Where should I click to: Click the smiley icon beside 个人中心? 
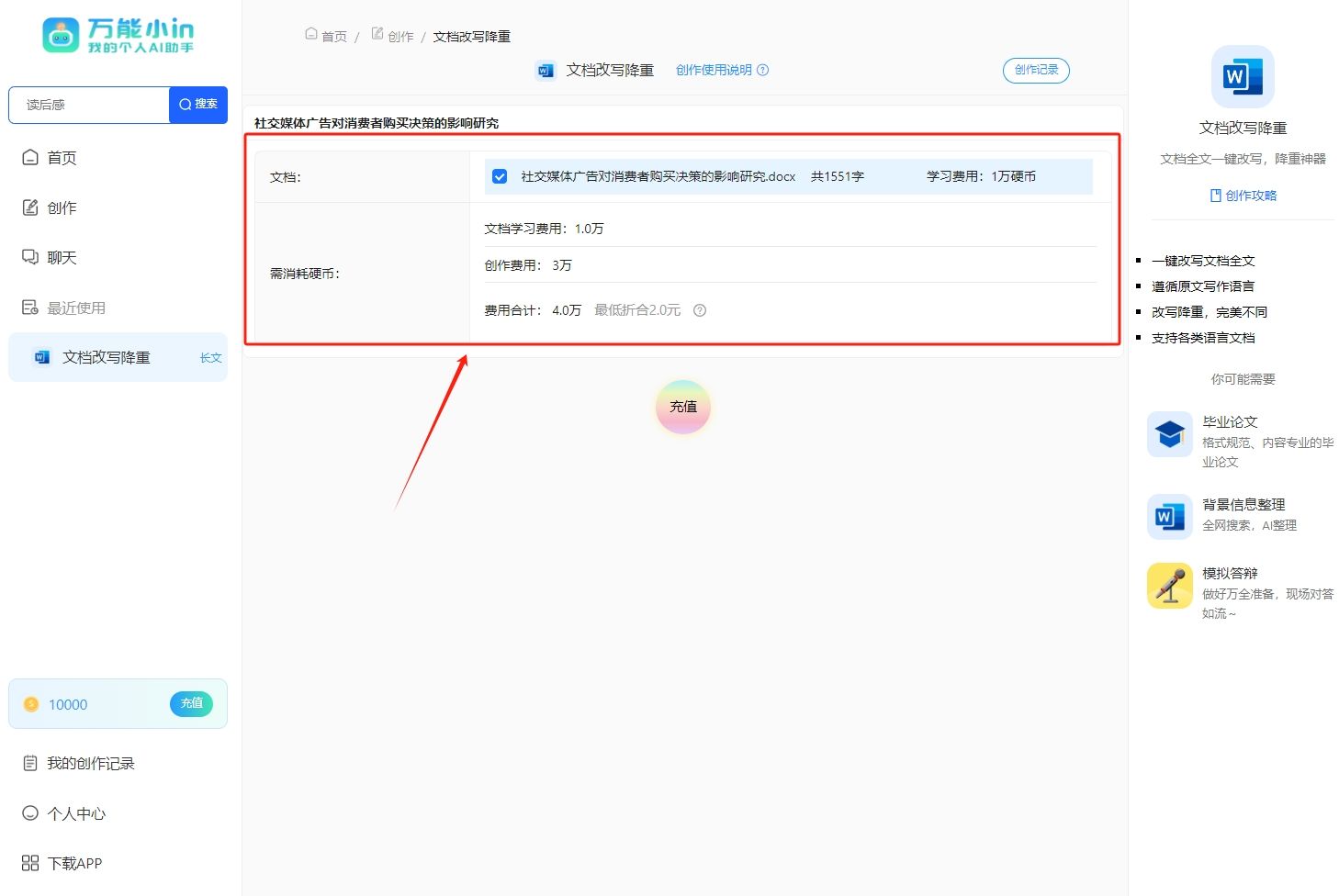(x=30, y=812)
